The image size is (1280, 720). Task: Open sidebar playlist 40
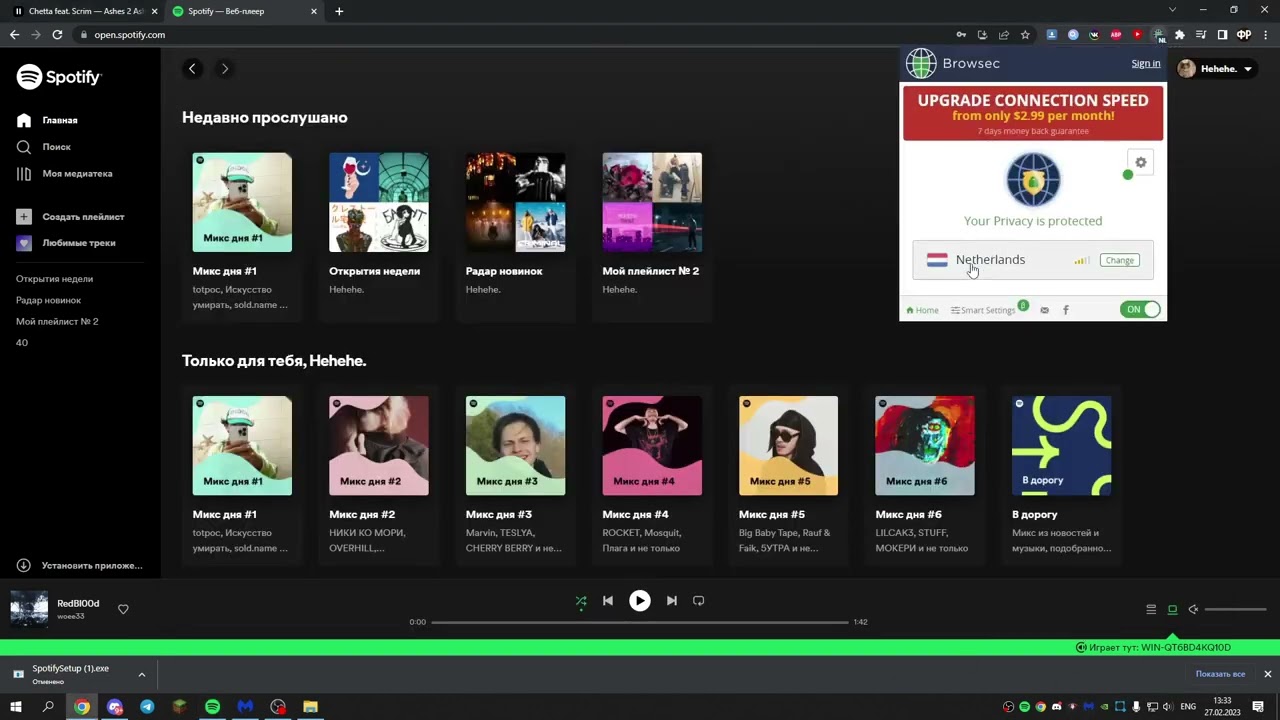(22, 343)
